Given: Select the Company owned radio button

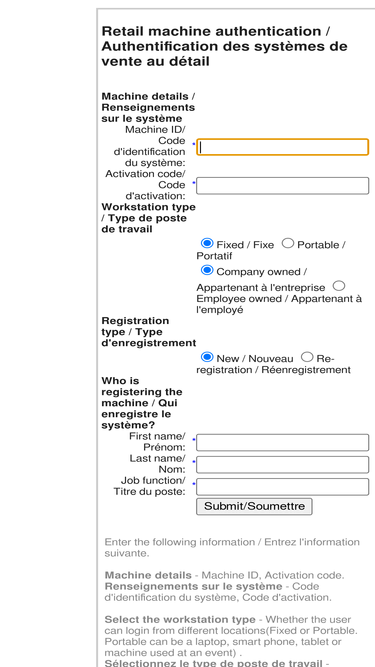Looking at the screenshot, I should coord(207,270).
